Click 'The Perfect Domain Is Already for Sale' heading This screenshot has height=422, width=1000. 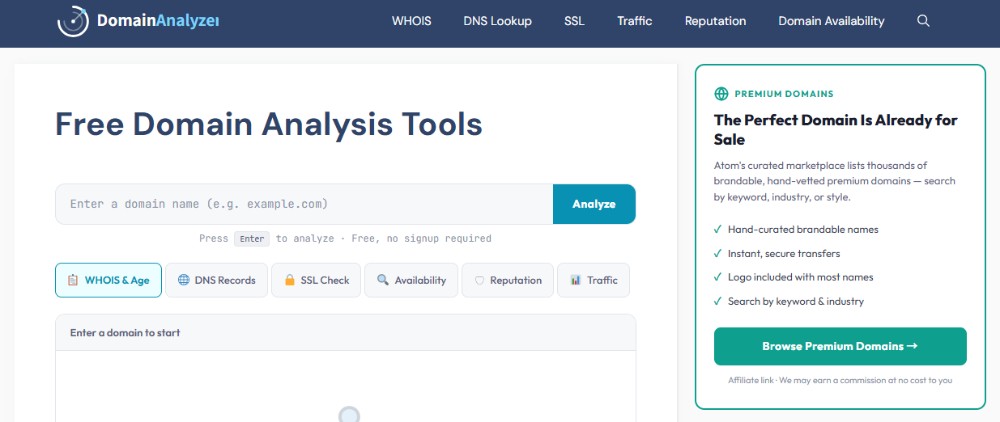pyautogui.click(x=835, y=129)
